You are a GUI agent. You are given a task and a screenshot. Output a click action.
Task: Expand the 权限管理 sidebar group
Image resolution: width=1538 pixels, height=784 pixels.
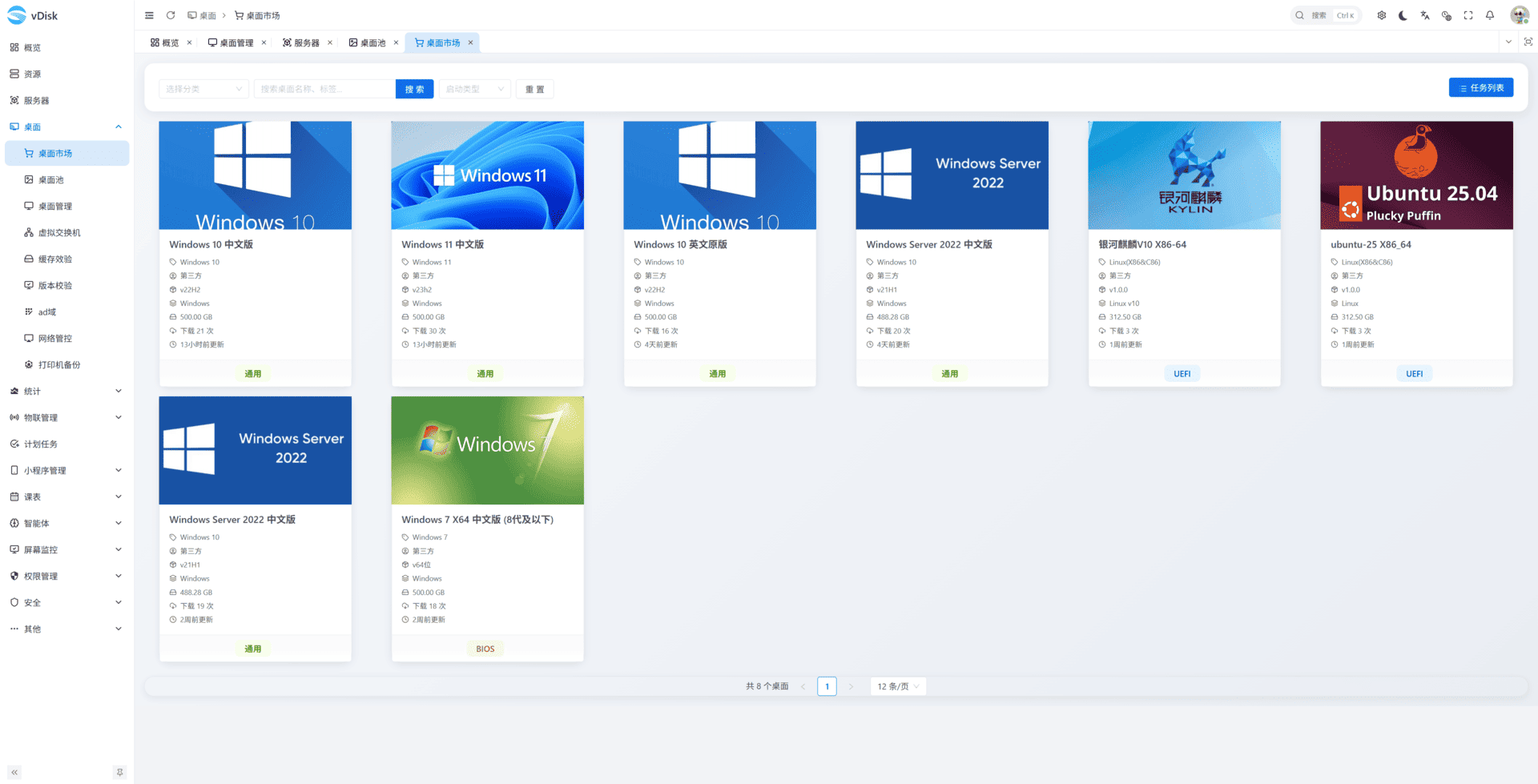click(x=66, y=576)
